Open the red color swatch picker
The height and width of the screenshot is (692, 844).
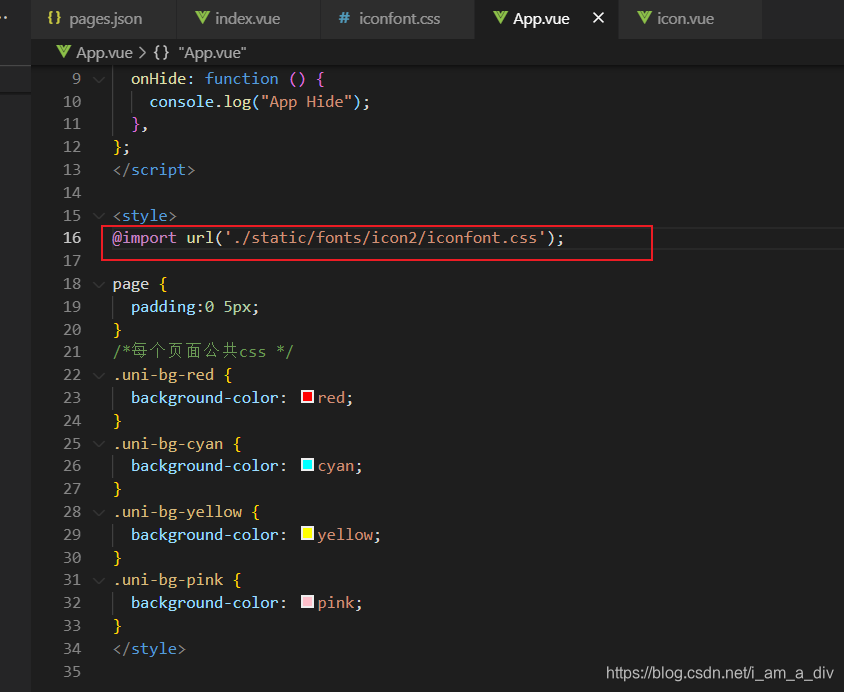tap(307, 397)
